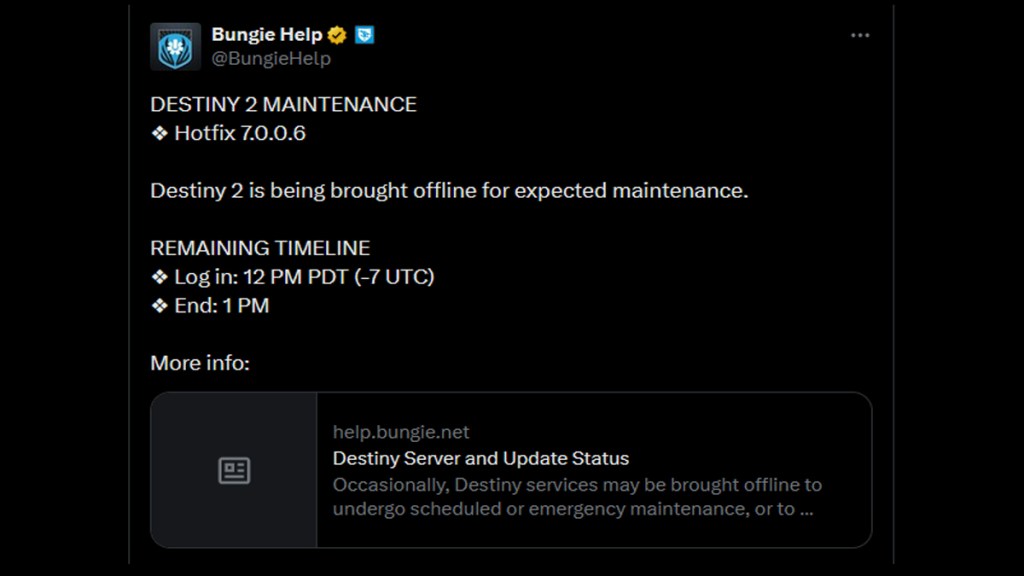Click the Destiny Server and Update Status title

[481, 458]
